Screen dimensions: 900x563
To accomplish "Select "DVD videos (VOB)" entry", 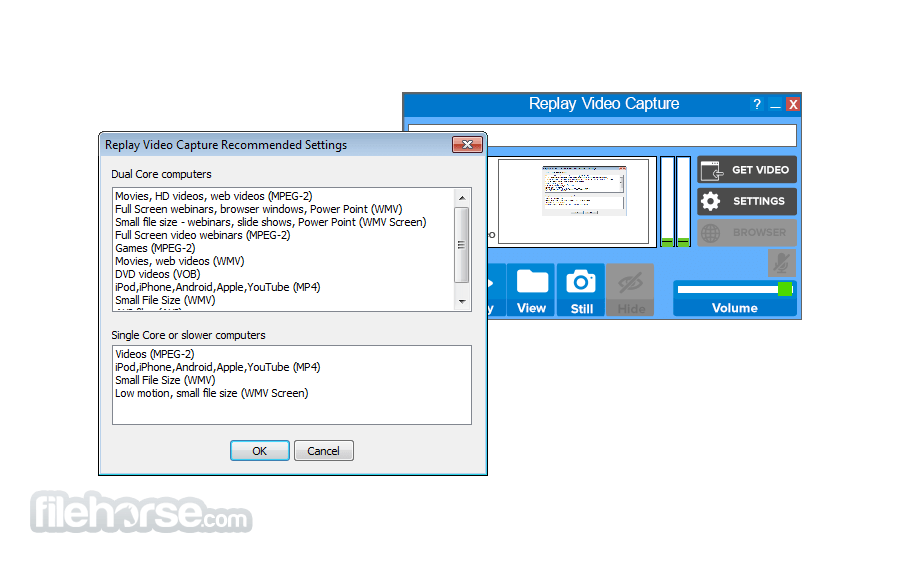I will (158, 274).
